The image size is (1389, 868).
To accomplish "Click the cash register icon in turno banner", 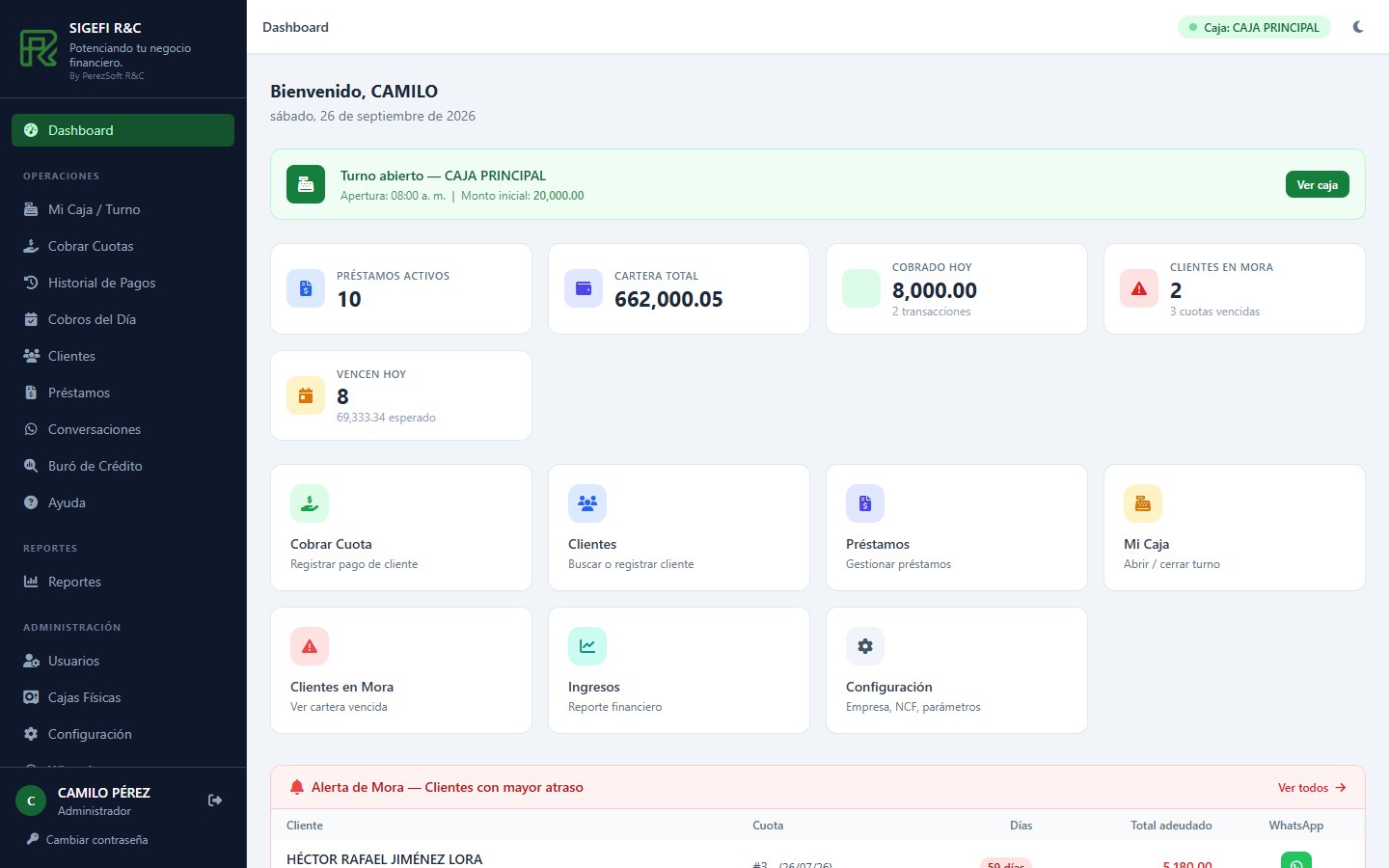I will (306, 184).
